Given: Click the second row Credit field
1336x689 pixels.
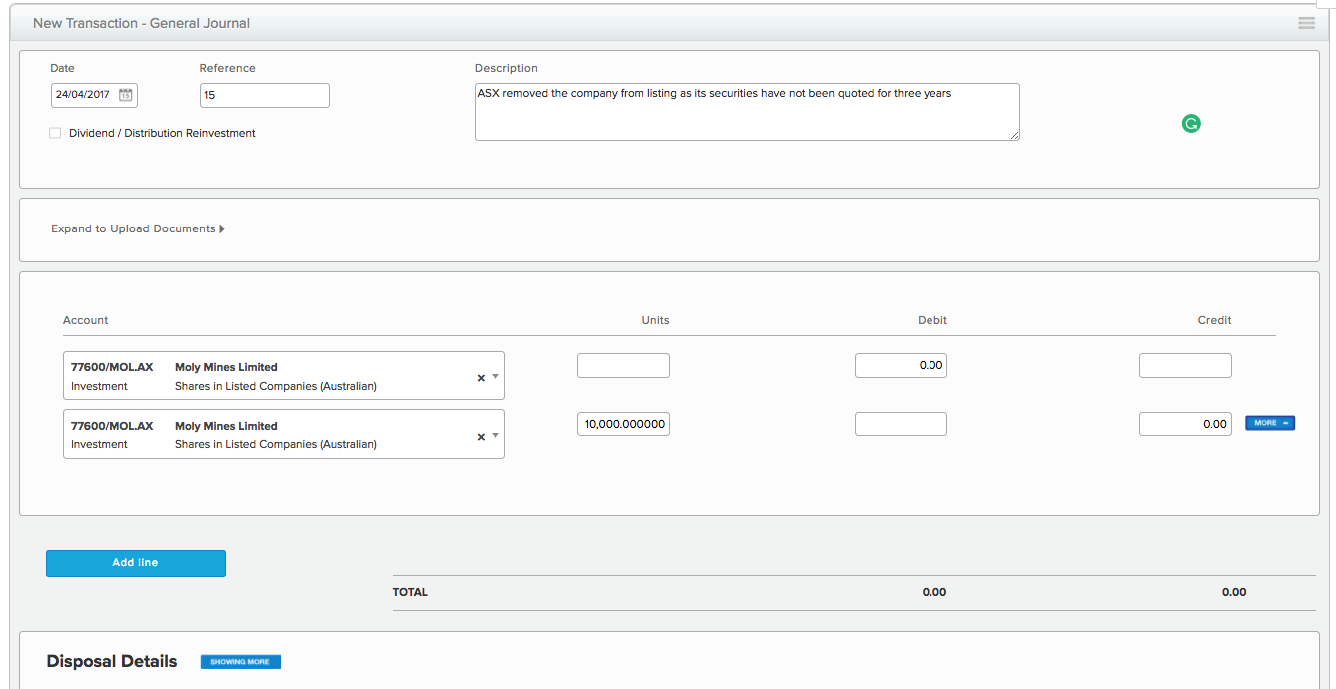Looking at the screenshot, I should 1185,424.
